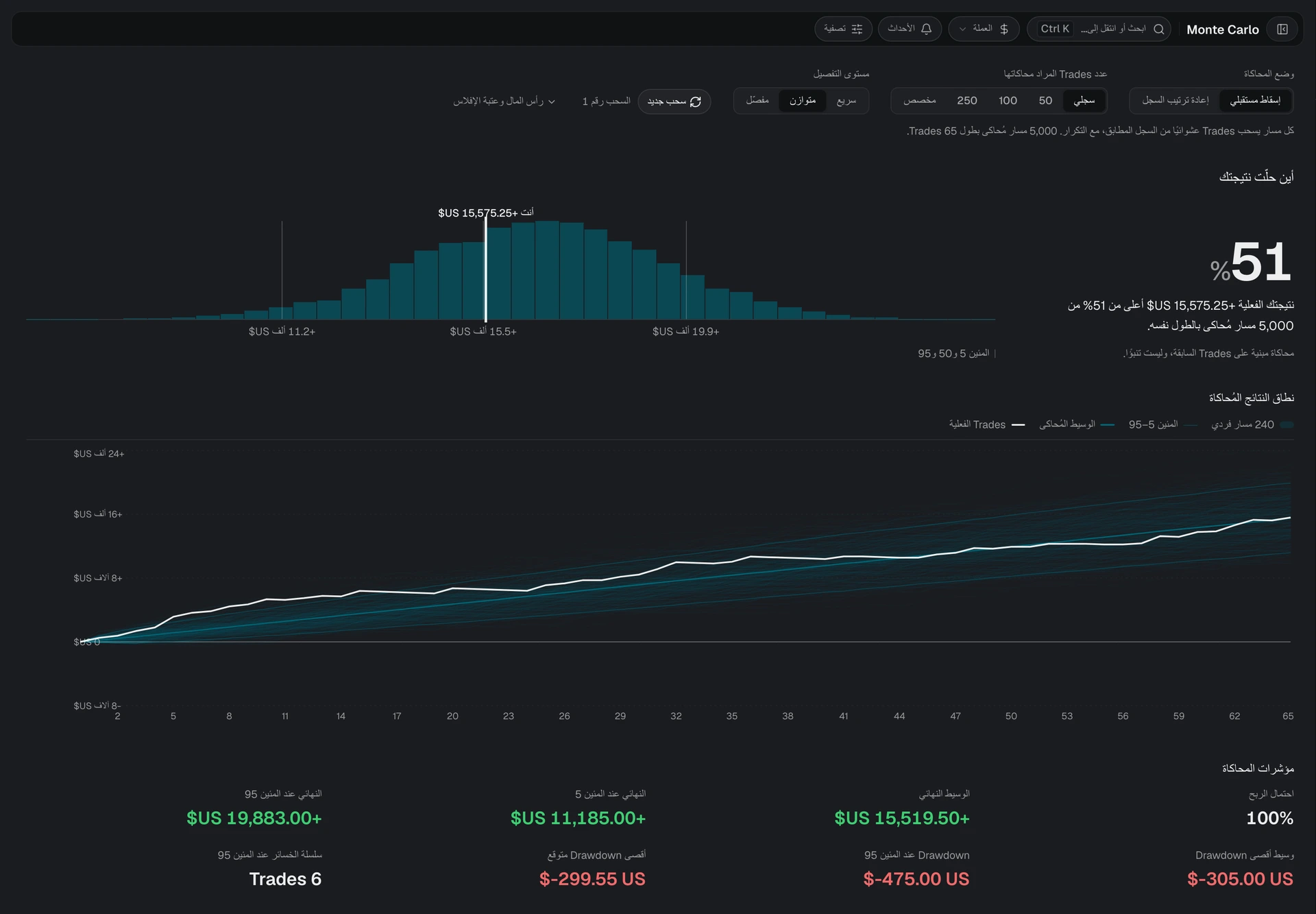Click the 5th percentile final value +11,185.00
This screenshot has width=1316, height=914.
coord(578,818)
